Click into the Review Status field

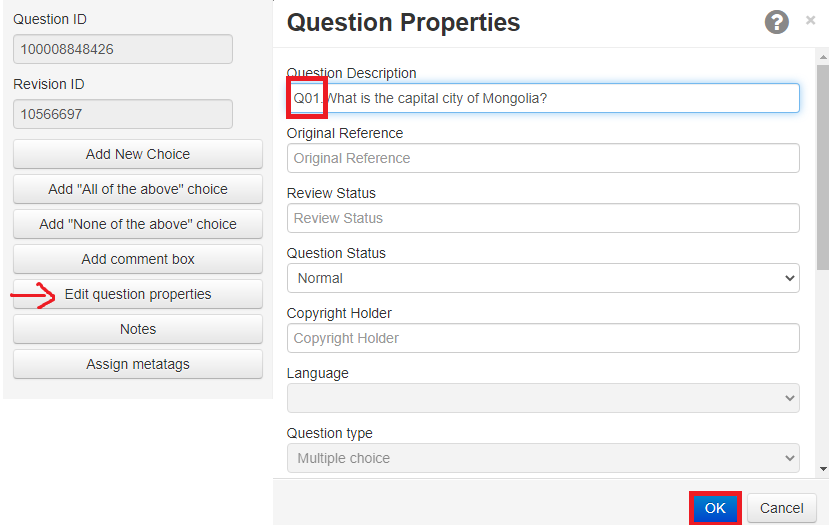click(543, 218)
